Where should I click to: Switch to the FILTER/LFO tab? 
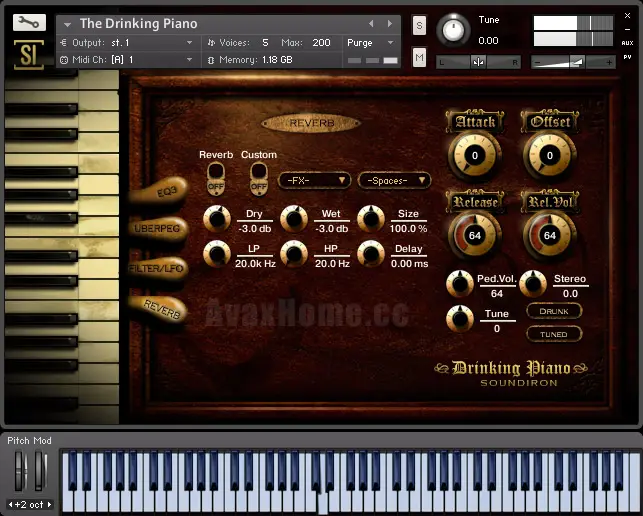[x=158, y=269]
